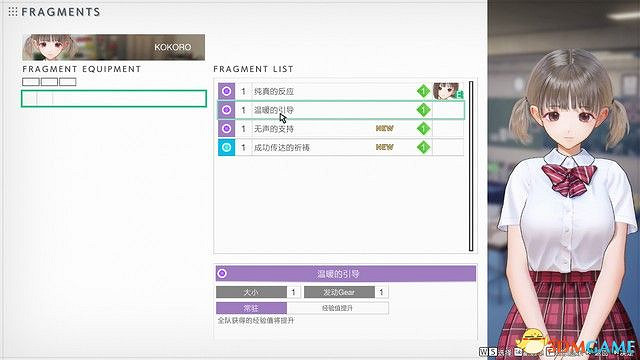Click the fragment list vertical scrollbar
Screen dimensions: 640x360
click(x=471, y=166)
